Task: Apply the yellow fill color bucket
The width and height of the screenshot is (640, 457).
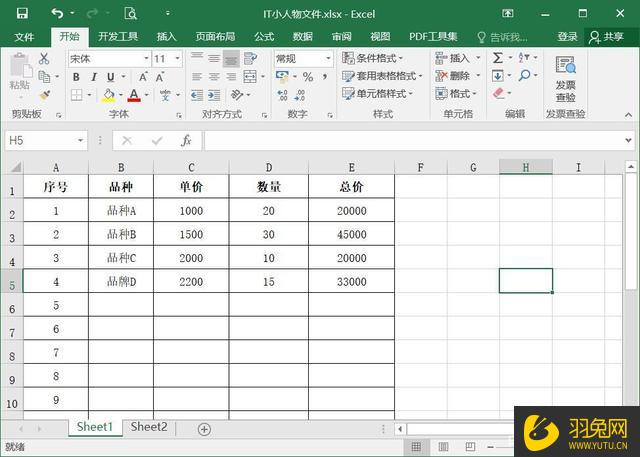Action: pyautogui.click(x=108, y=95)
